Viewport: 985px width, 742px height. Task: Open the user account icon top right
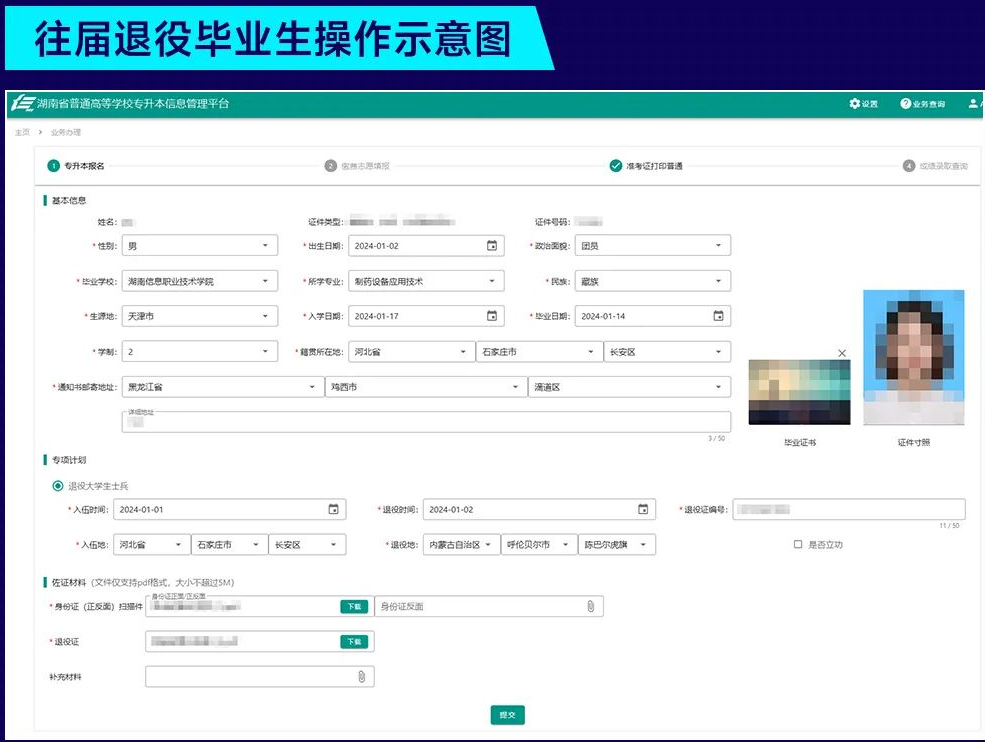click(x=973, y=102)
